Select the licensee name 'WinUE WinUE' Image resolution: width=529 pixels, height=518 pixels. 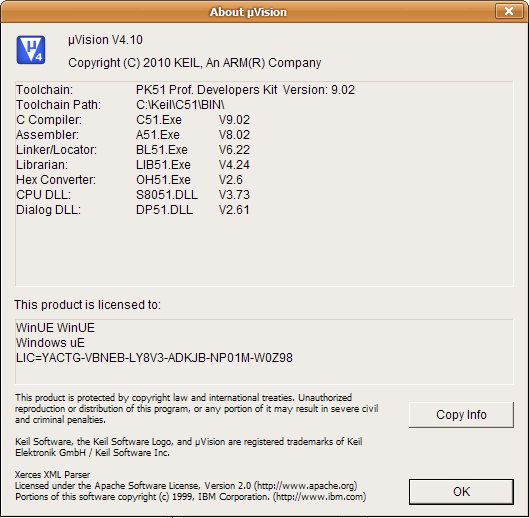[55, 328]
